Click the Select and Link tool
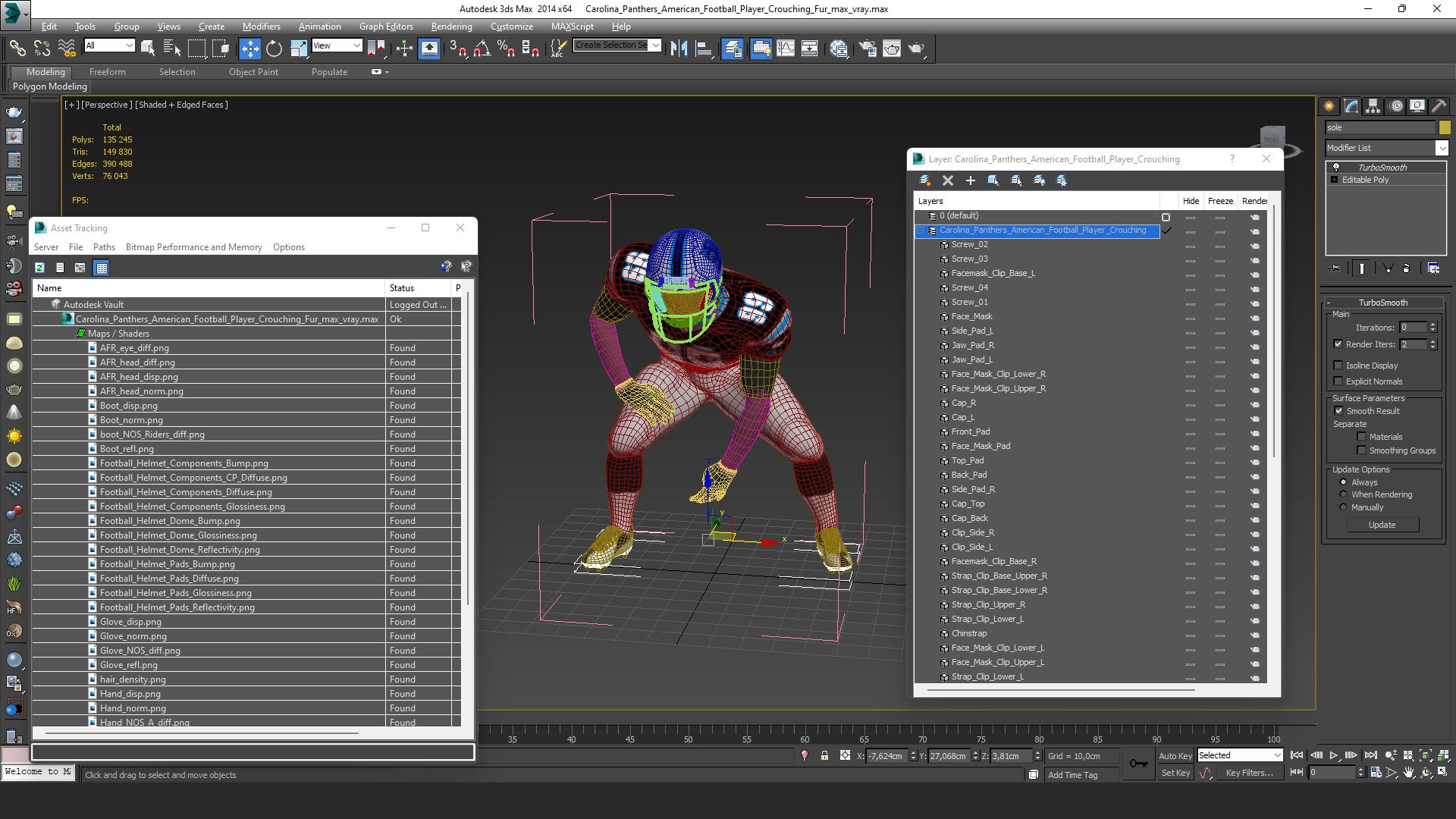Screen dimensions: 1456x819 (x=17, y=49)
